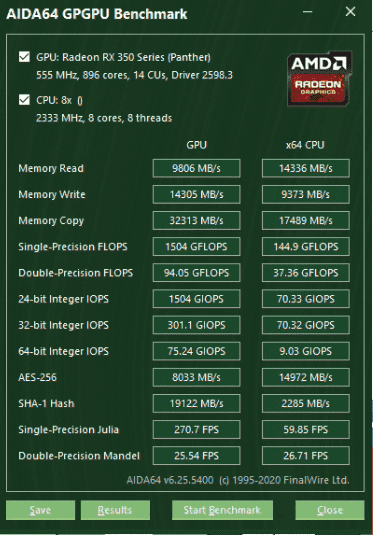Image resolution: width=373 pixels, height=535 pixels.
Task: Uncheck the CPU 8x checkbox
Action: point(24,100)
